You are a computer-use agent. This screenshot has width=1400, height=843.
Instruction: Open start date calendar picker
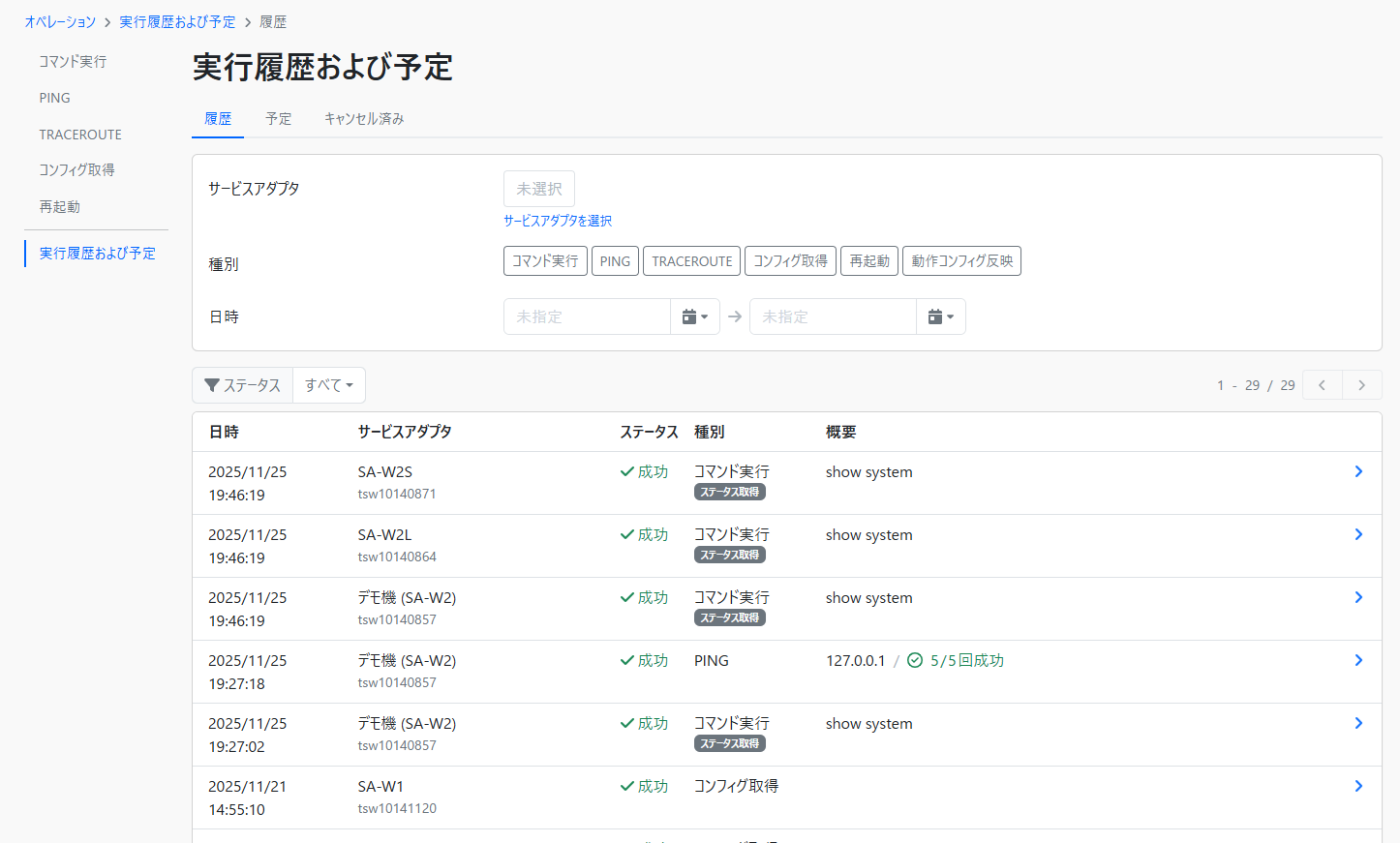tap(694, 316)
